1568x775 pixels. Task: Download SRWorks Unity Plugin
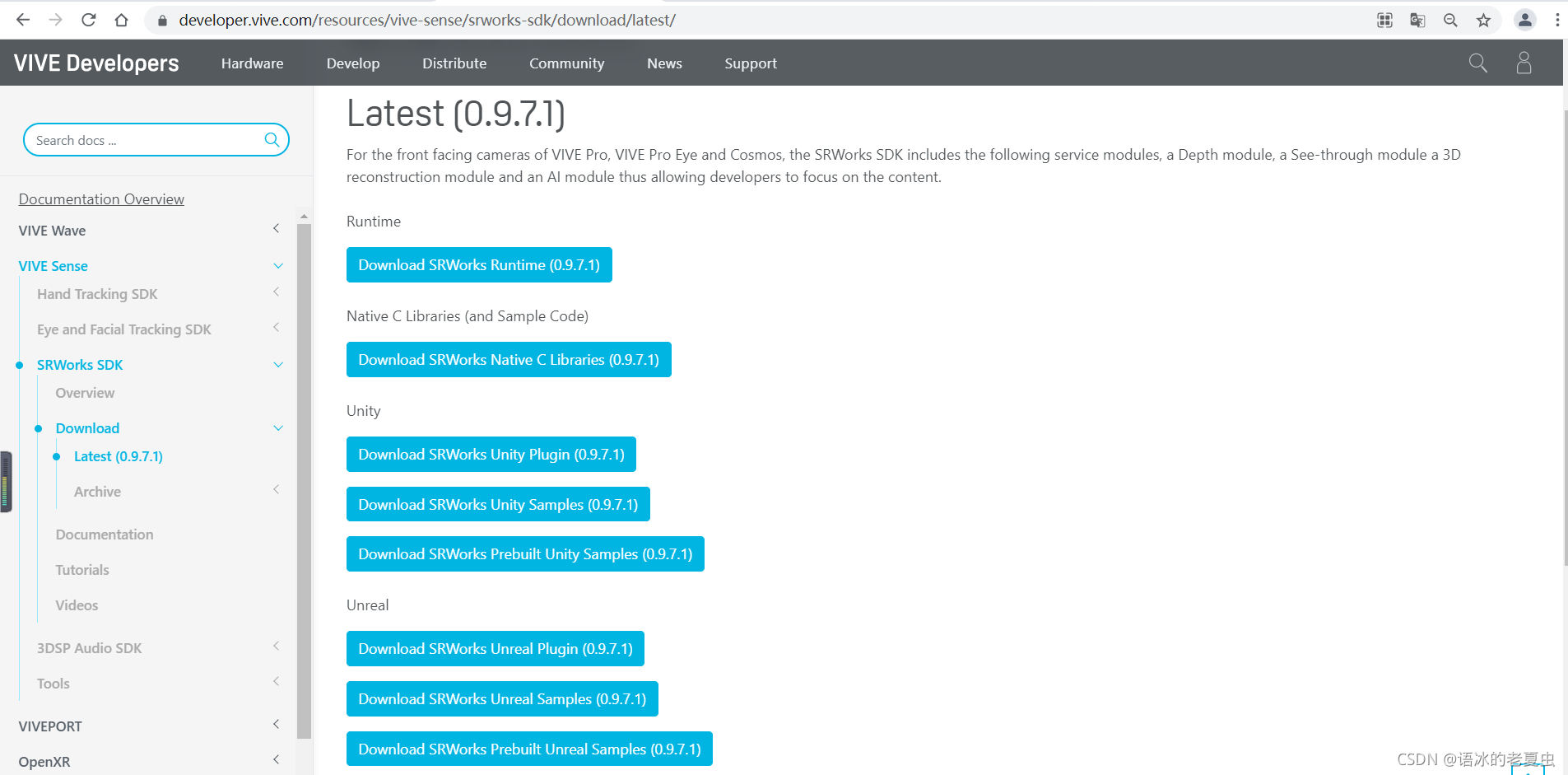(x=491, y=455)
